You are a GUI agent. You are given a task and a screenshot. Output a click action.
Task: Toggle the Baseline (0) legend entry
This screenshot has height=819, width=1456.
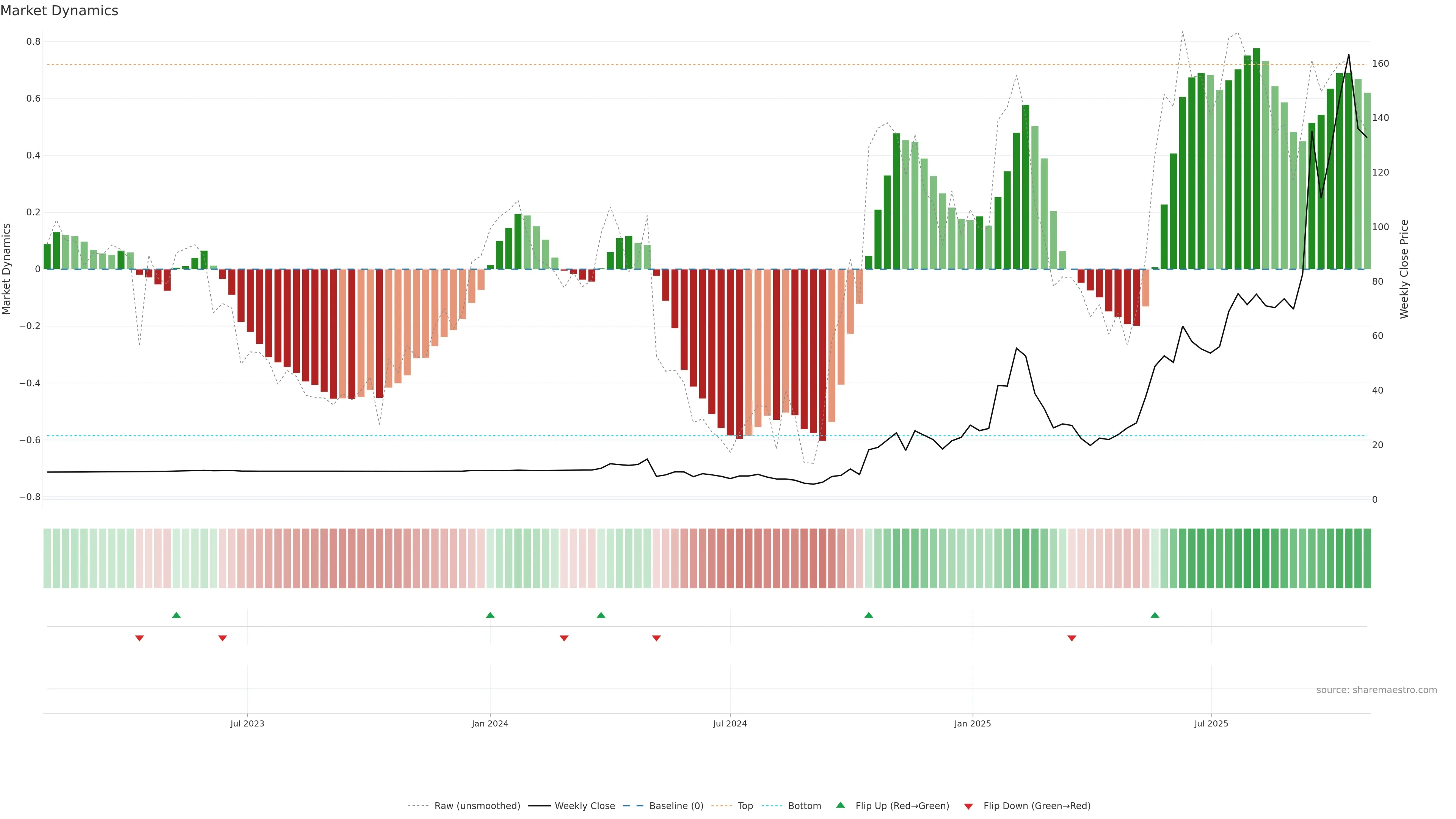[676, 806]
